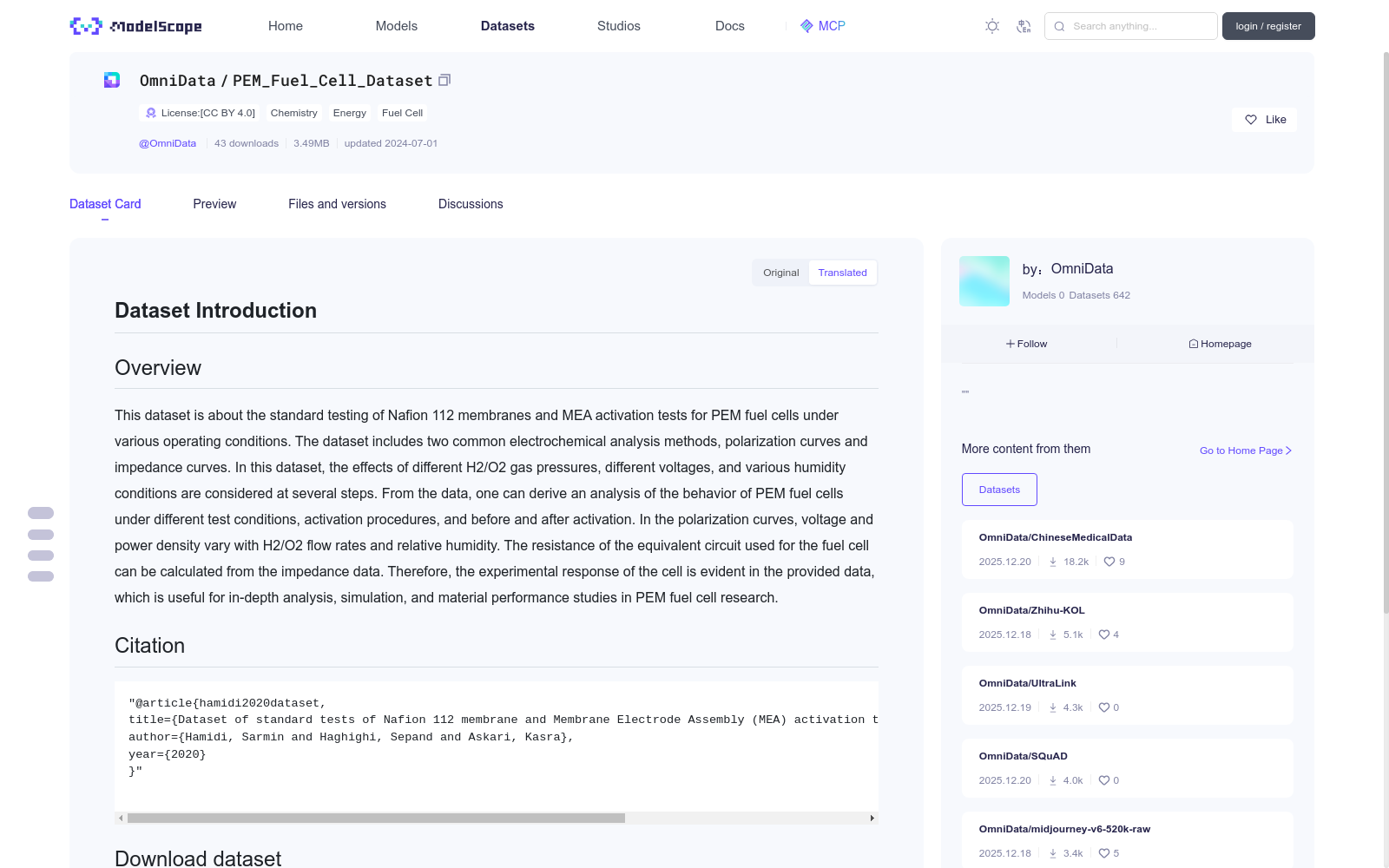Open the Studios menu
Viewport: 1389px width, 868px height.
[619, 26]
